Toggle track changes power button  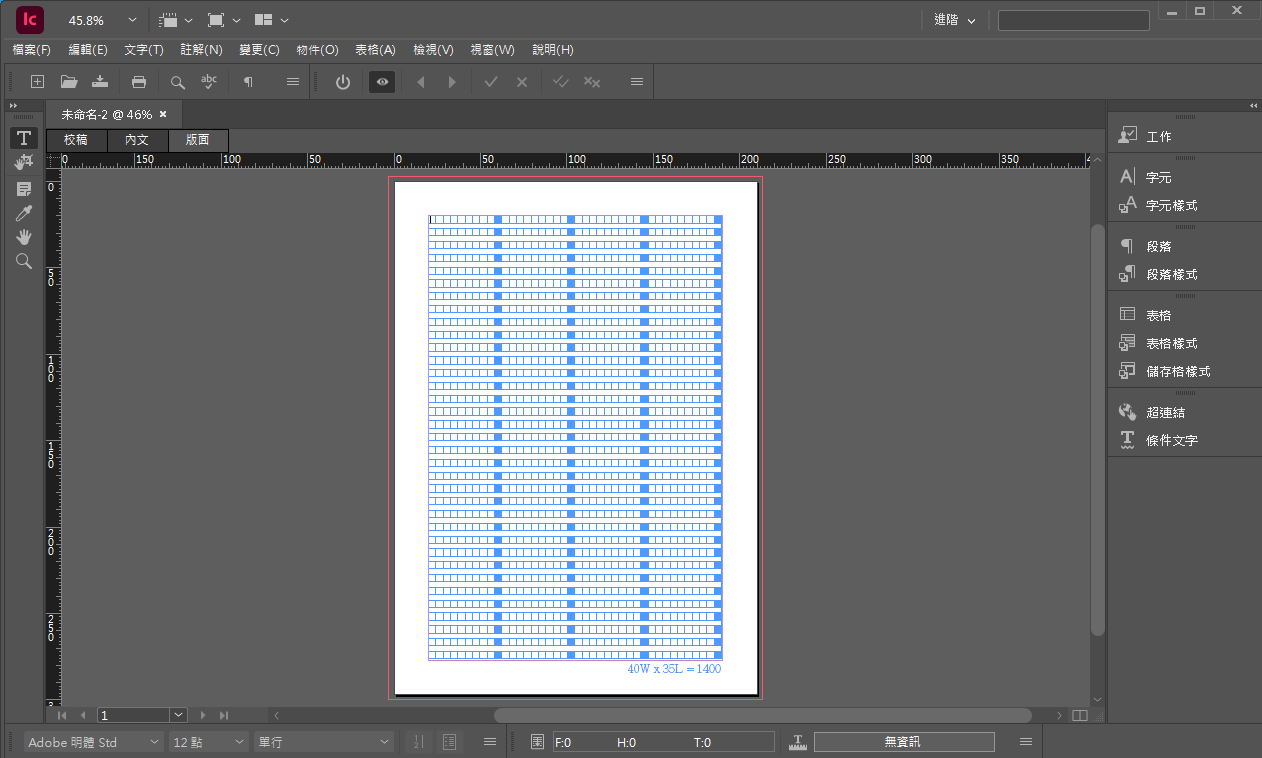click(343, 82)
